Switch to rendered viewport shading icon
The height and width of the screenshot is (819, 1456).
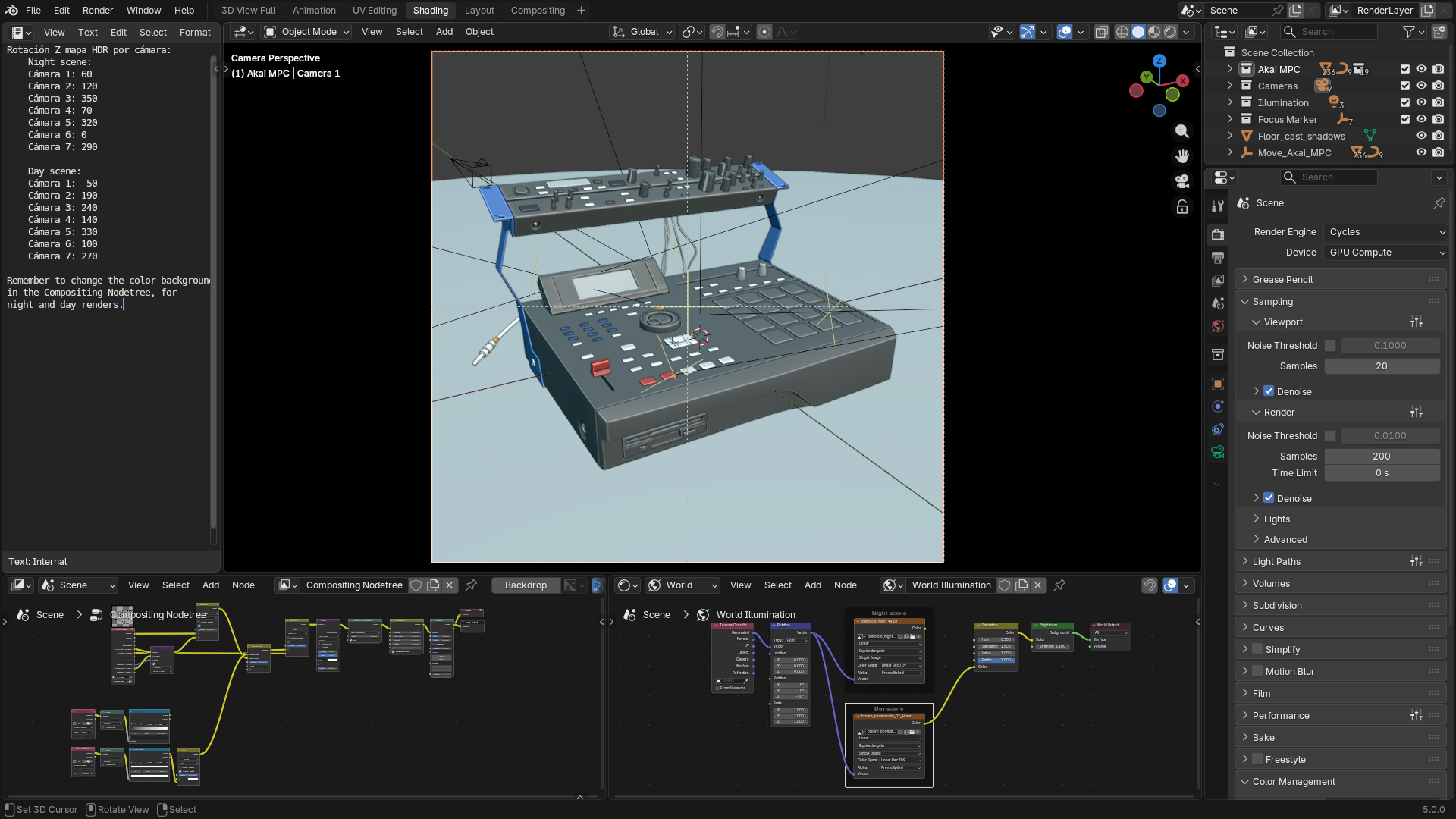coord(1170,32)
